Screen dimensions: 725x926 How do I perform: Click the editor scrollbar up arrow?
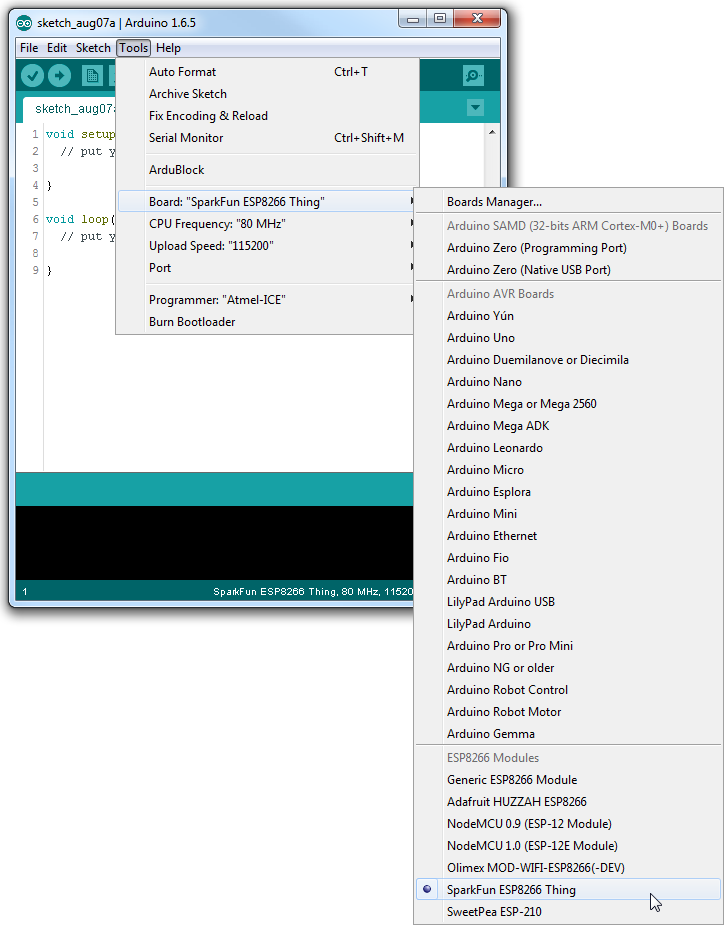point(491,132)
